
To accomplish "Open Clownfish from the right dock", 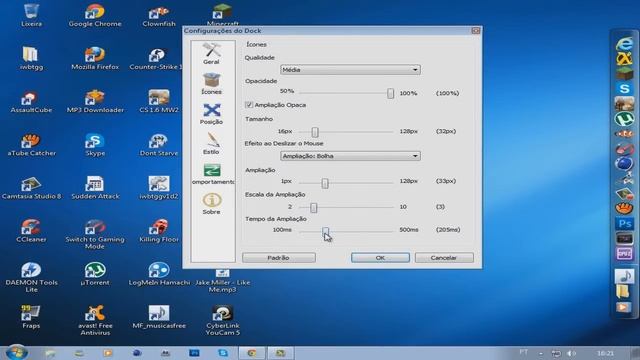I will coord(624,134).
